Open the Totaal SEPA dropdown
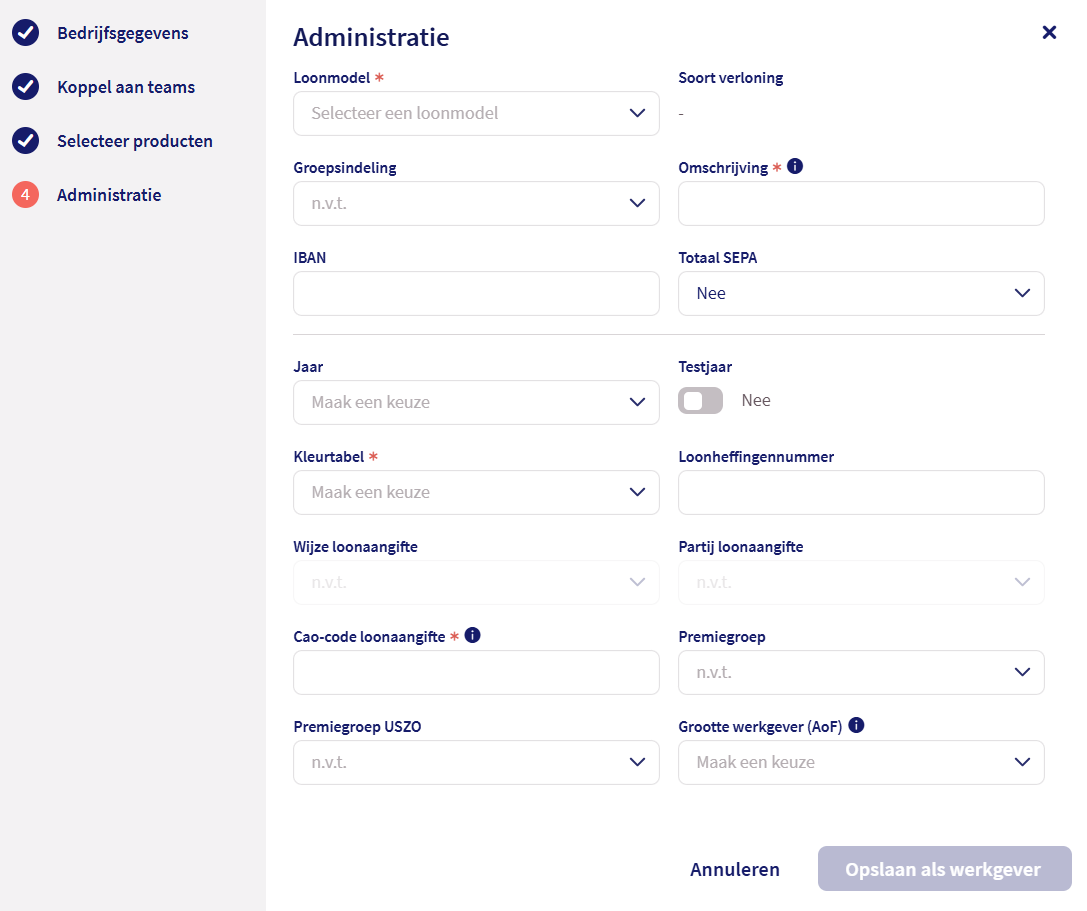 pos(861,293)
